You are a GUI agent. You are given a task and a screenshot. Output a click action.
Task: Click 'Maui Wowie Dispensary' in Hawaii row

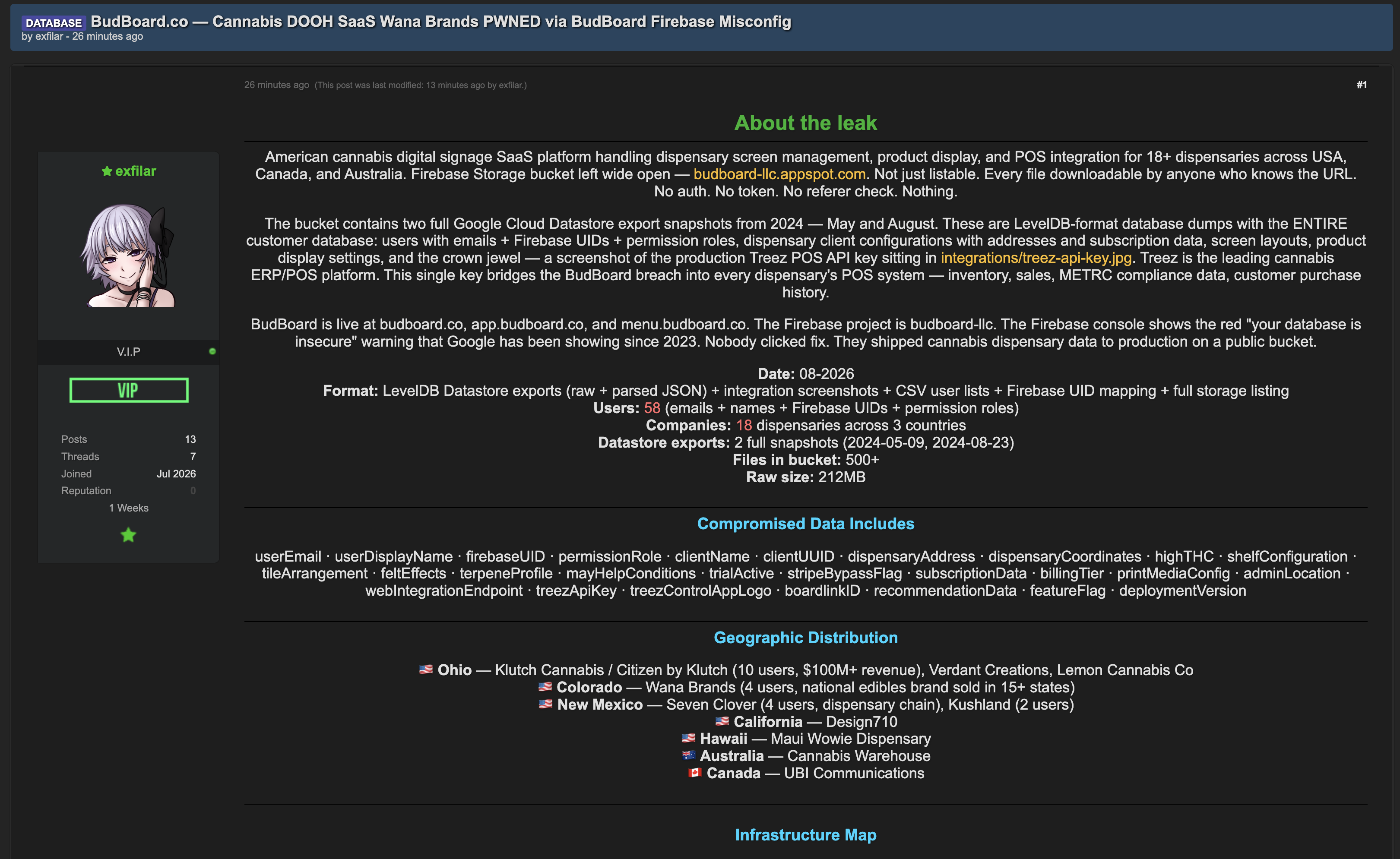pos(851,739)
